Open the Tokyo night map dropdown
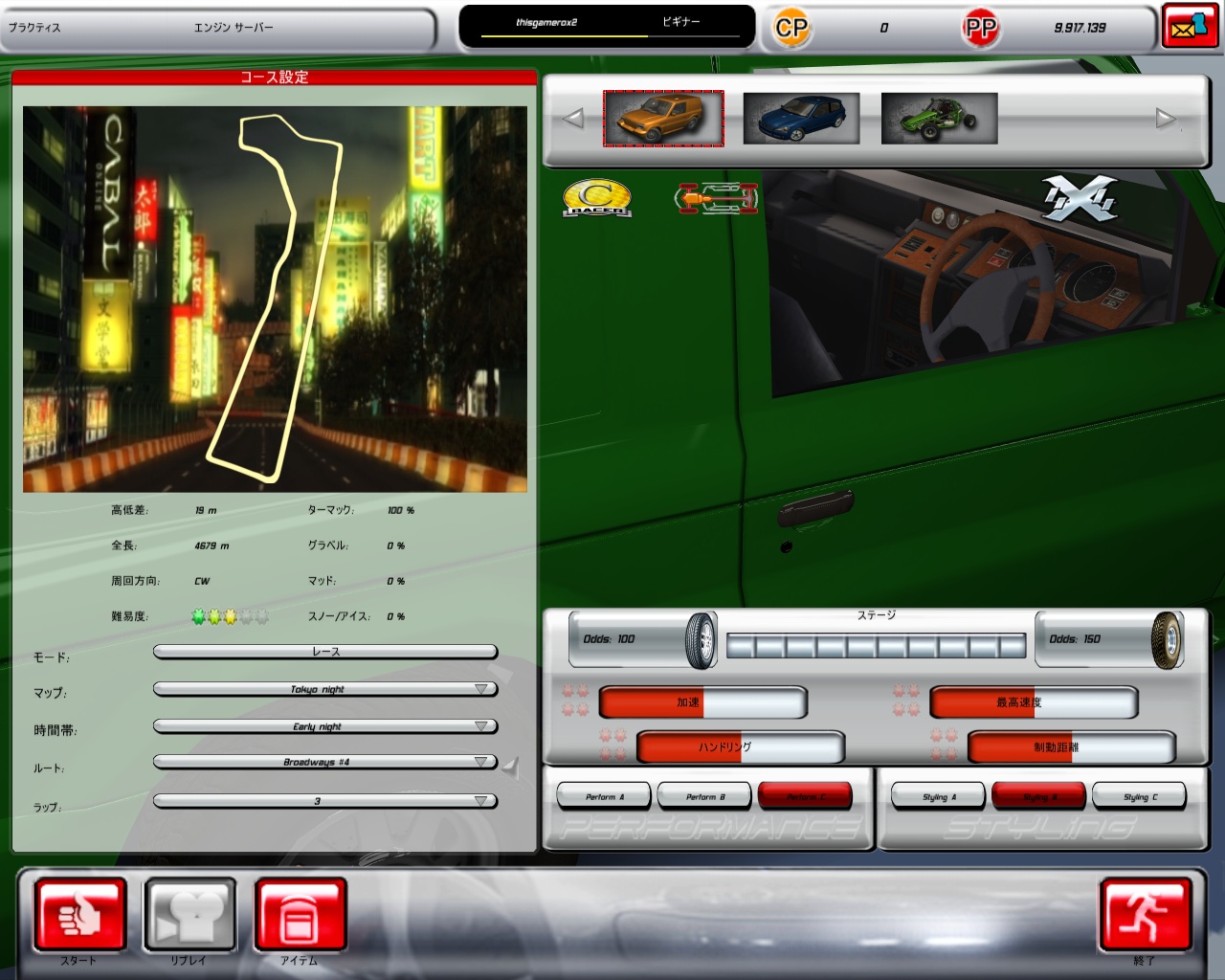Screen dimensions: 1225x980 coord(325,689)
